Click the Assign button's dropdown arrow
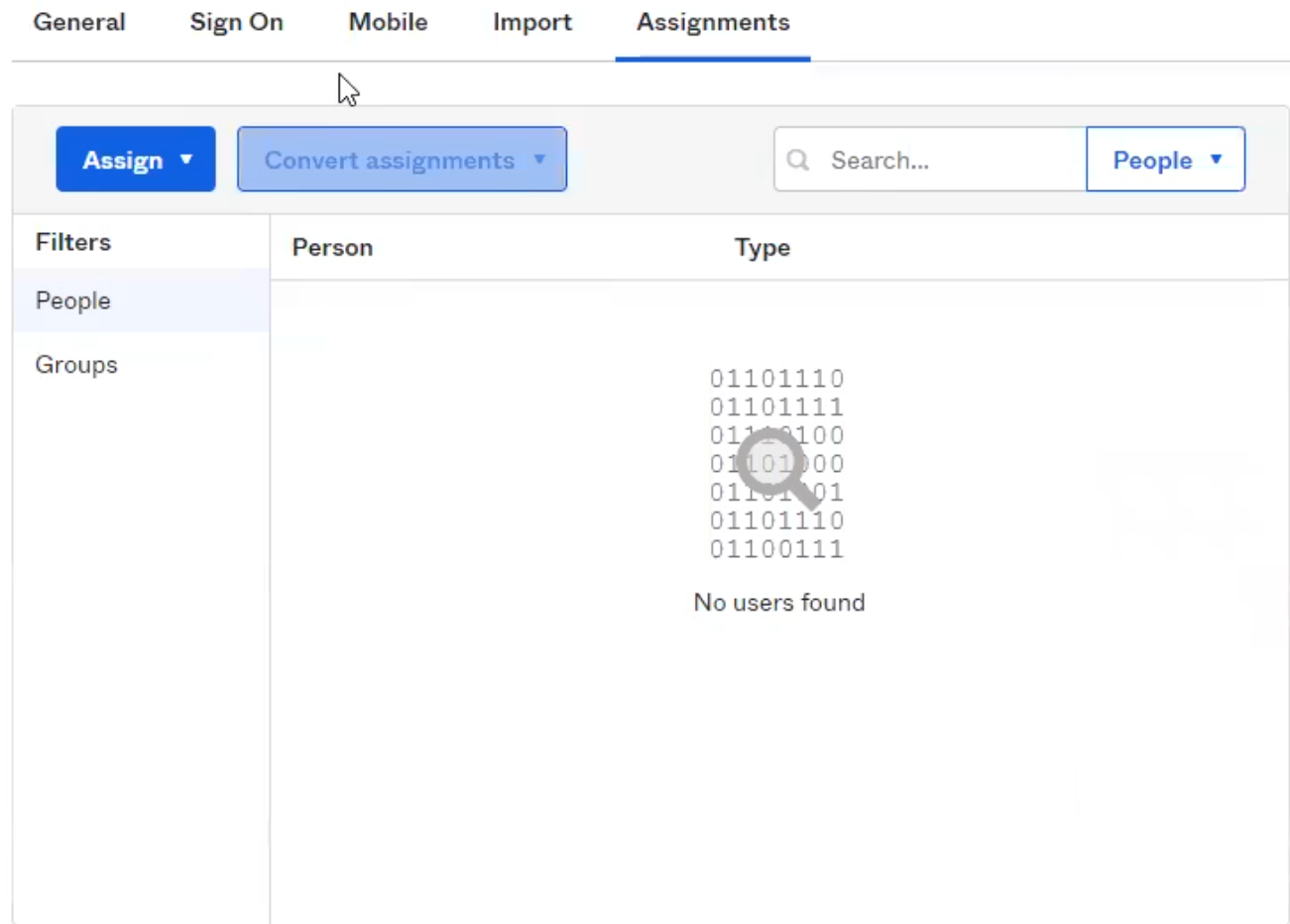This screenshot has width=1290, height=924. (186, 160)
